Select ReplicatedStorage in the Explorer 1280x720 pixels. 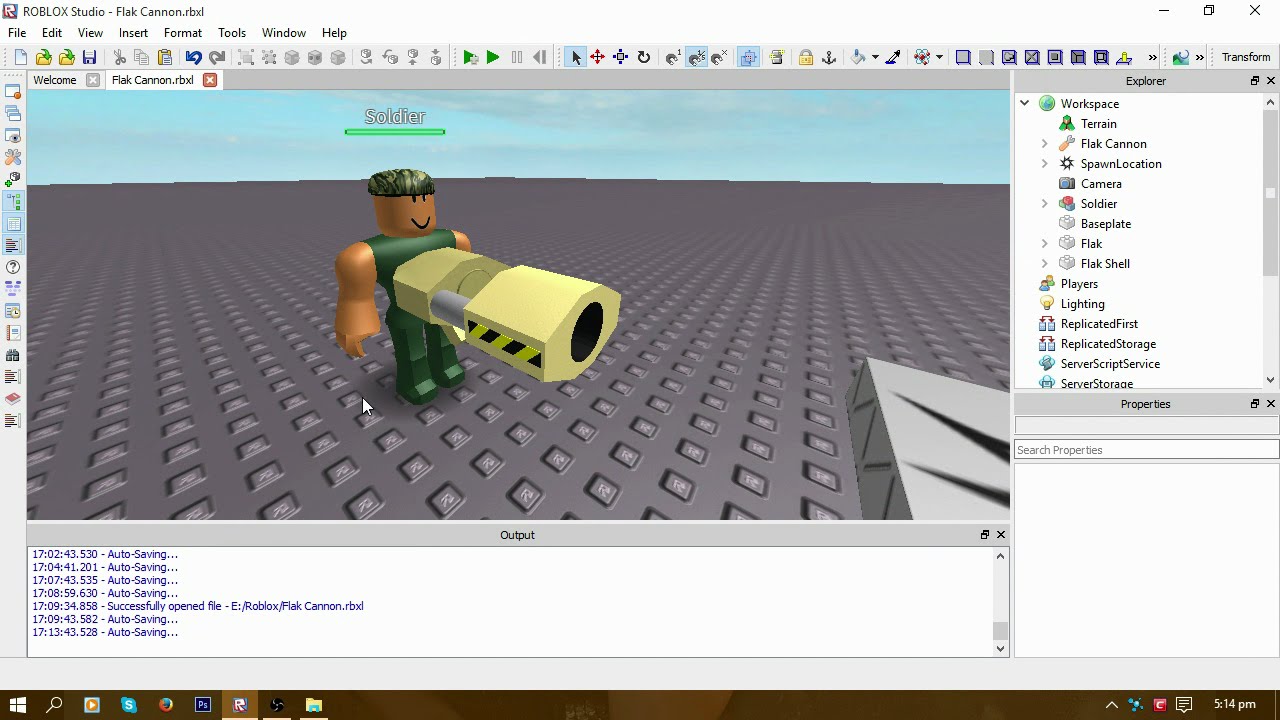[1108, 344]
